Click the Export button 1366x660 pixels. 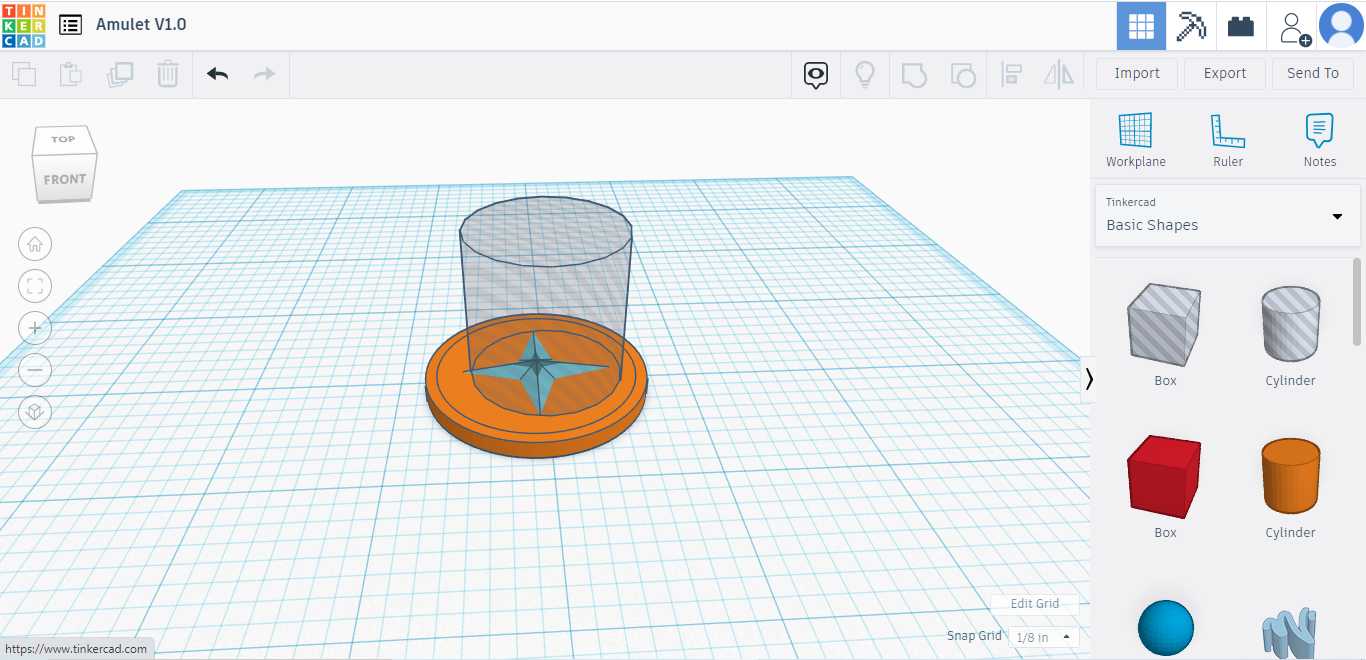point(1225,73)
